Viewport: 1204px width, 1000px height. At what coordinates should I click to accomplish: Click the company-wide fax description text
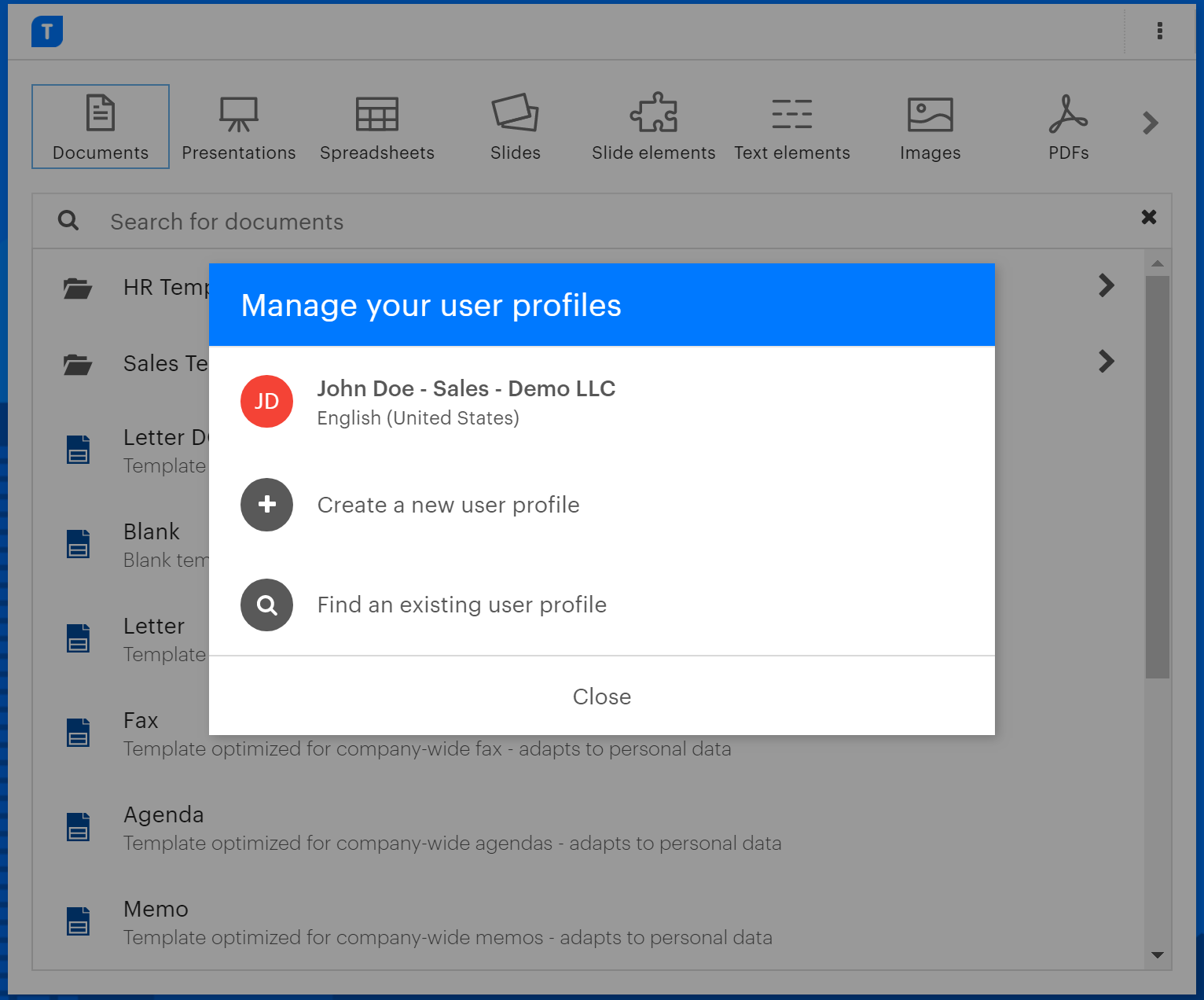(428, 749)
